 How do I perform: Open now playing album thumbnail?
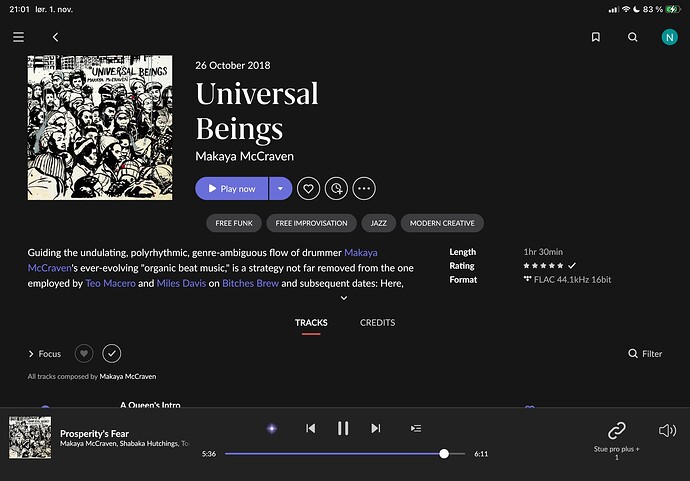pyautogui.click(x=30, y=437)
